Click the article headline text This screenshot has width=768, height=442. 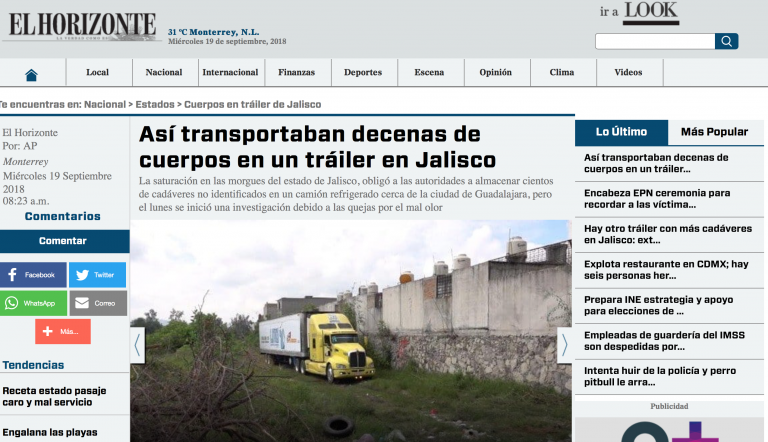pyautogui.click(x=317, y=147)
